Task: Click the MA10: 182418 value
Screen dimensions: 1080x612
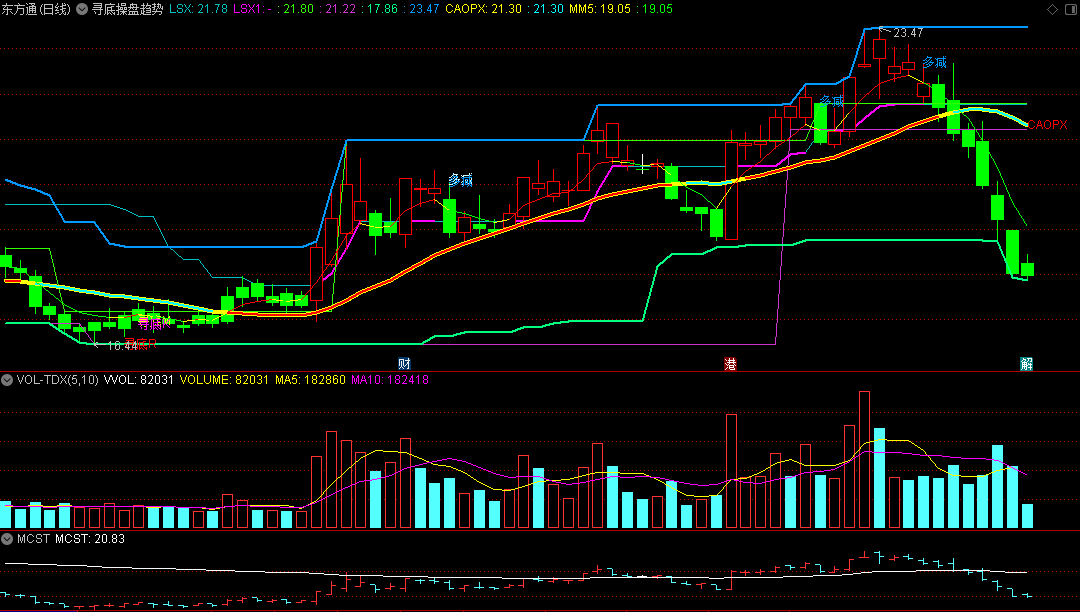Action: click(390, 380)
